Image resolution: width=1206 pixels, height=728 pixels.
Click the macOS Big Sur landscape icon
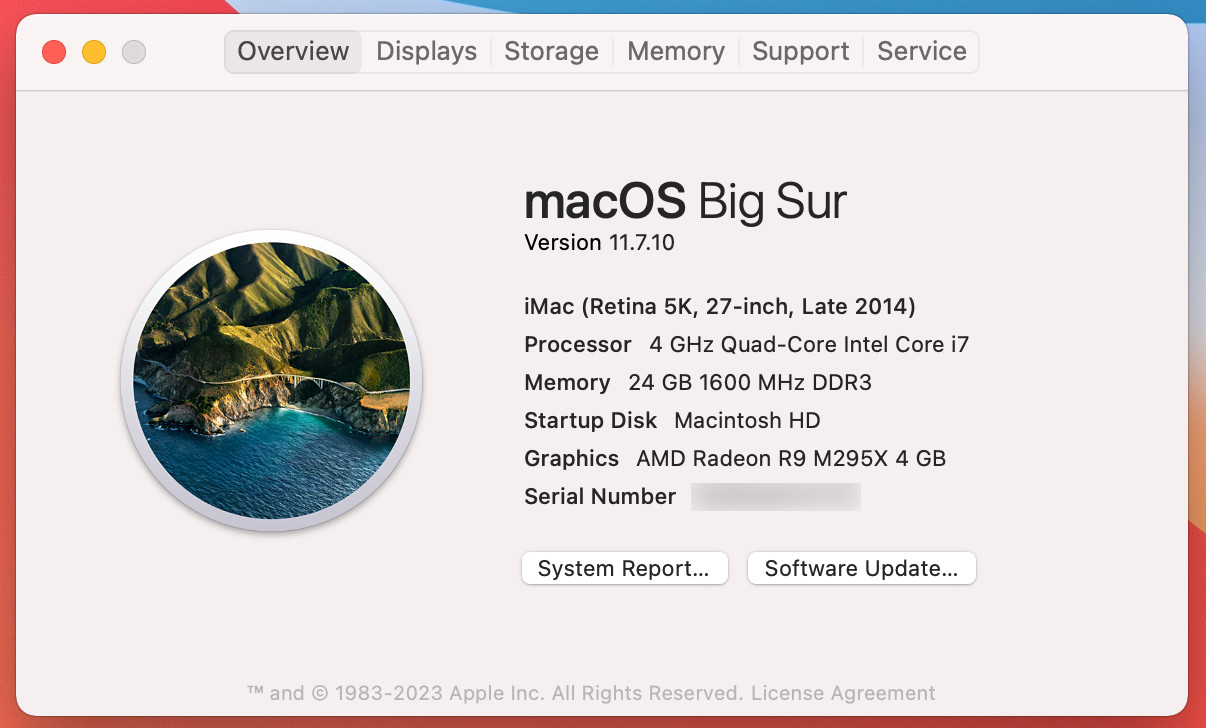pos(271,381)
